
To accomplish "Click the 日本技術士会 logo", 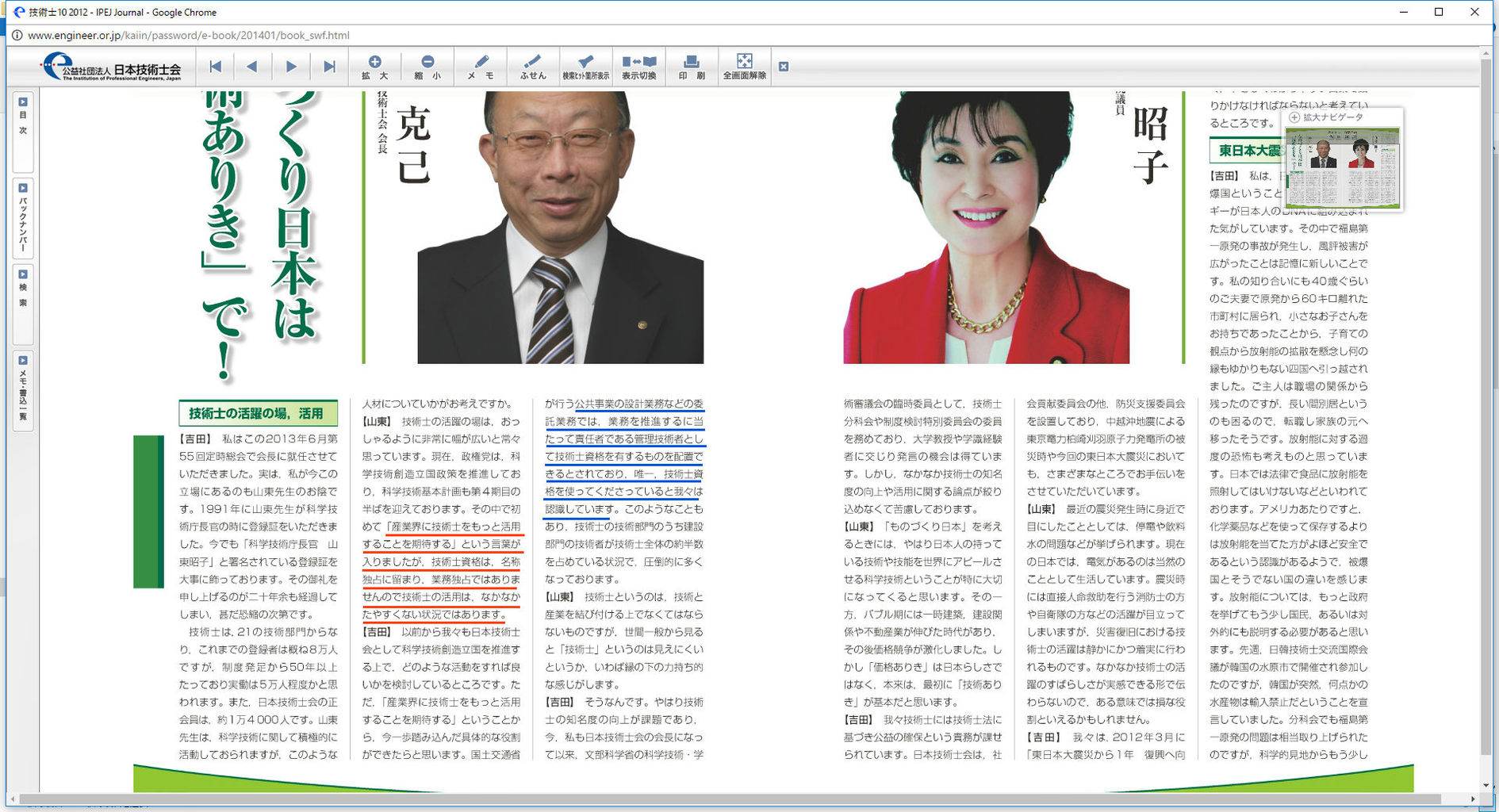I will [112, 67].
